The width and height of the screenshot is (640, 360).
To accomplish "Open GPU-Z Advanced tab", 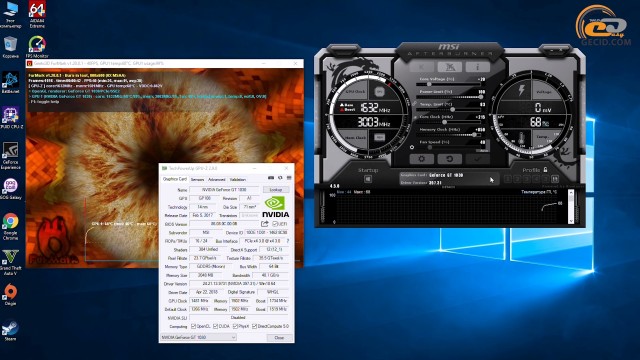I will [x=217, y=179].
